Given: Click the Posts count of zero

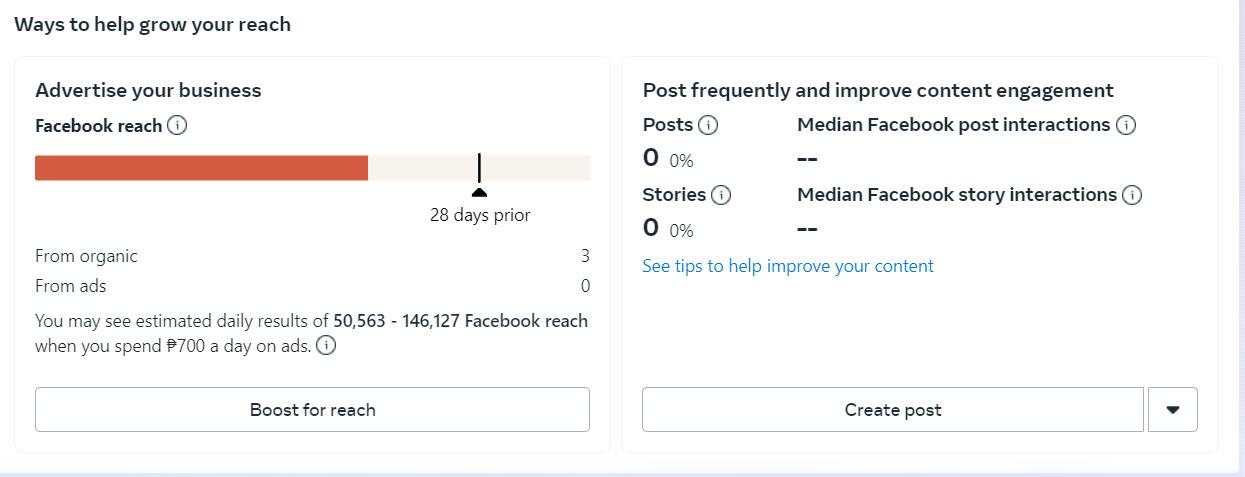Looking at the screenshot, I should pyautogui.click(x=651, y=158).
